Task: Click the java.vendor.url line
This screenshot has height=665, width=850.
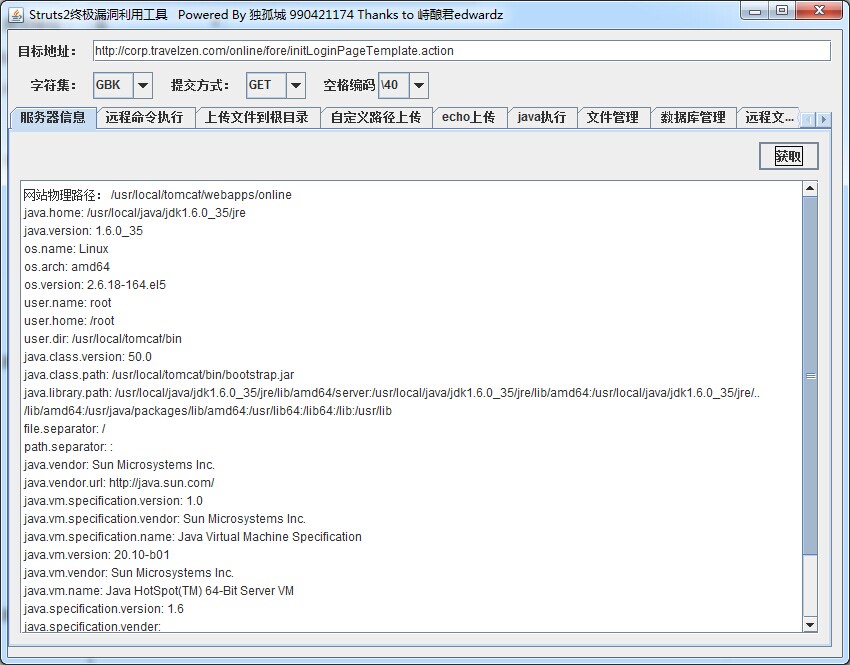Action: click(119, 482)
